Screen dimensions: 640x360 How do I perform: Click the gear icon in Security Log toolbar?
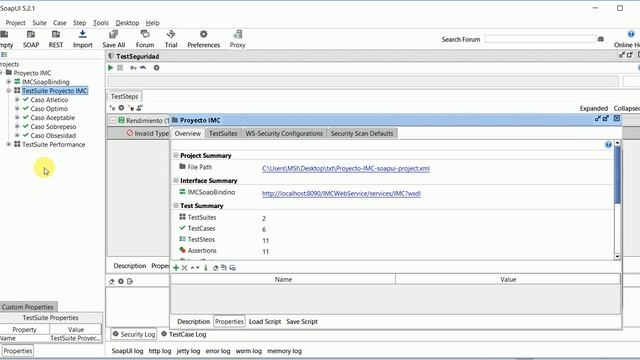click(121, 281)
